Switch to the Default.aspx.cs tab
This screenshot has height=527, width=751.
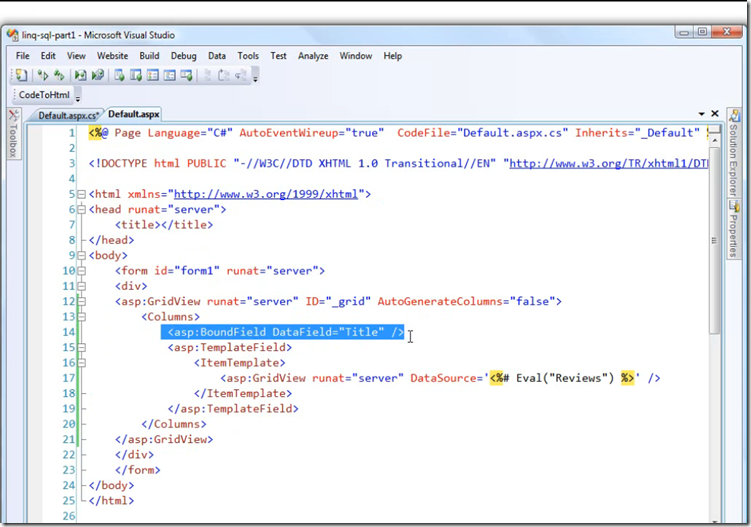tap(68, 115)
